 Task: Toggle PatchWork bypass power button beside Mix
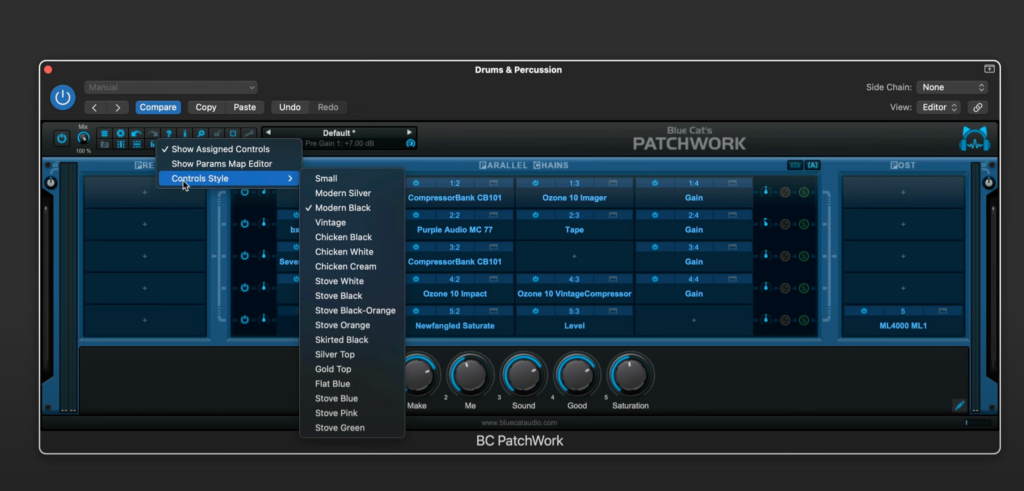pos(61,138)
